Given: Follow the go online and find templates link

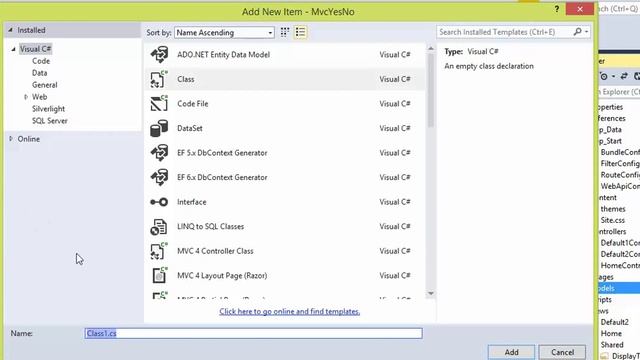Looking at the screenshot, I should (x=289, y=311).
